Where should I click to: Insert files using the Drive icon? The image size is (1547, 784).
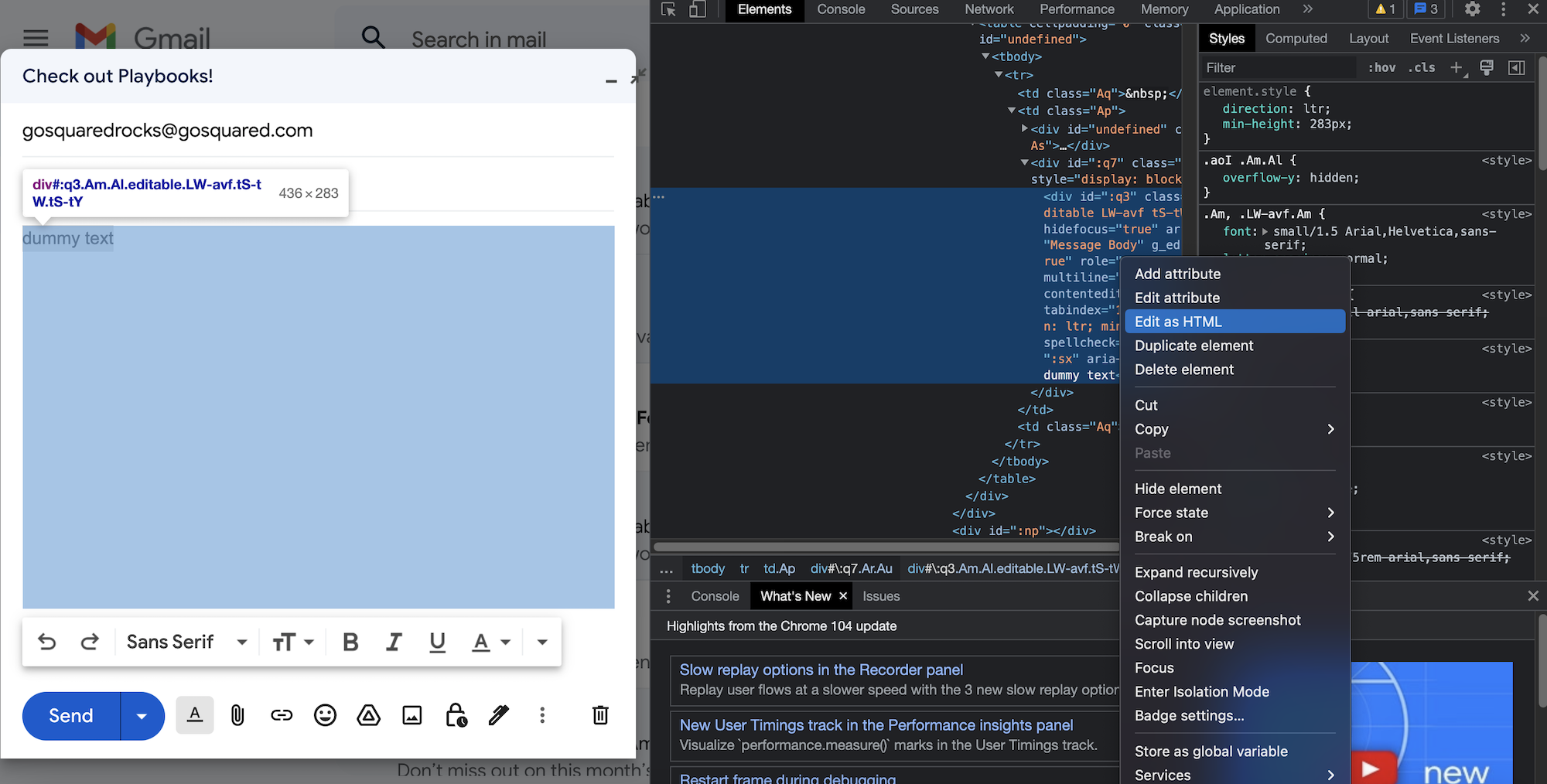click(368, 715)
